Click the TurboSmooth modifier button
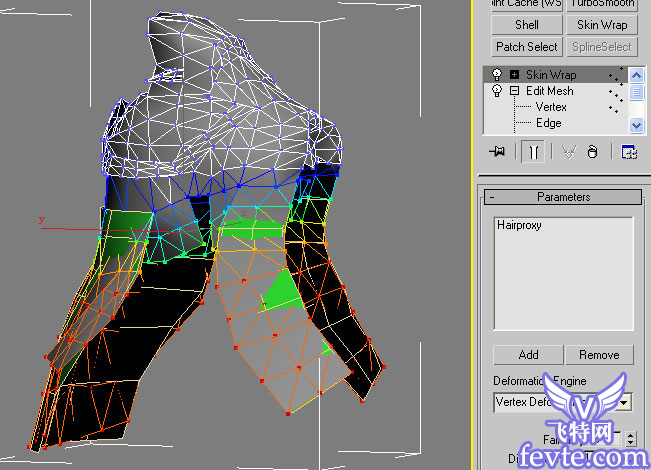Image resolution: width=651 pixels, height=470 pixels. 602,5
